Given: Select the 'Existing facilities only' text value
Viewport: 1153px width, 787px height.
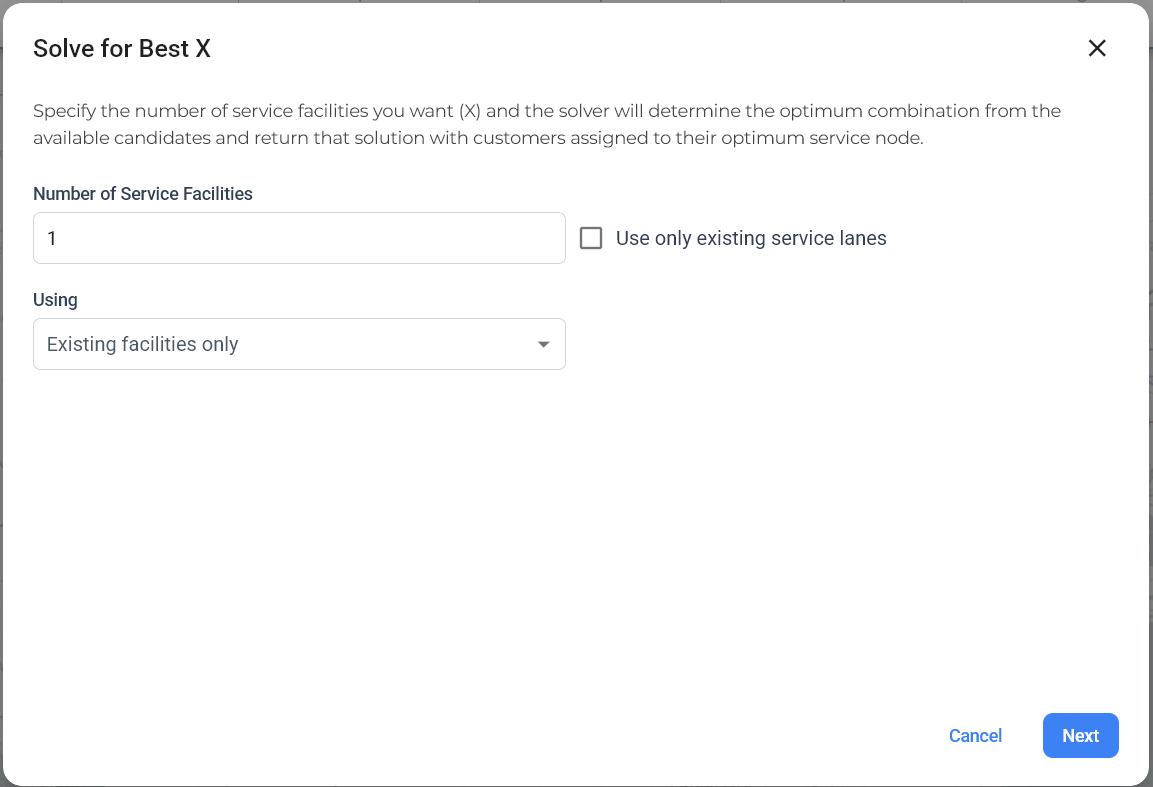Looking at the screenshot, I should [142, 344].
